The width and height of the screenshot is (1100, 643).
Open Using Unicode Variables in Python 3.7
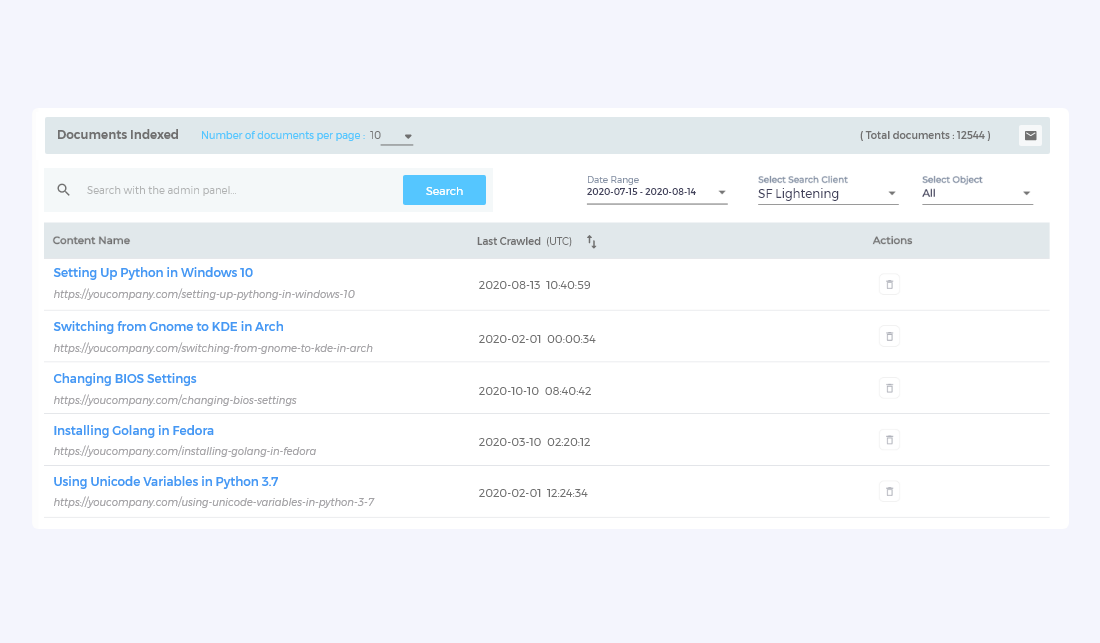tap(165, 482)
